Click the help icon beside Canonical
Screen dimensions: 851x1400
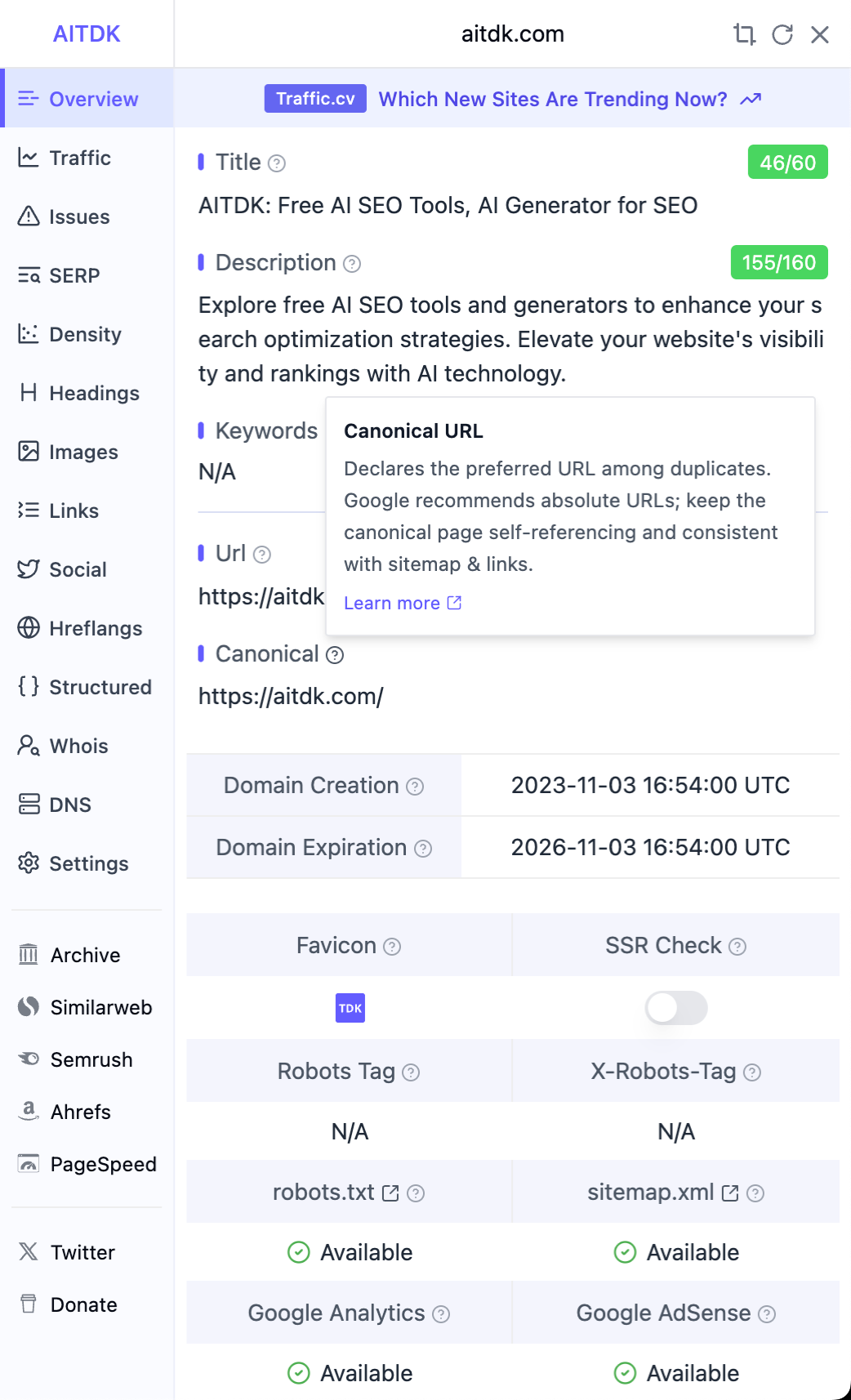pyautogui.click(x=335, y=655)
